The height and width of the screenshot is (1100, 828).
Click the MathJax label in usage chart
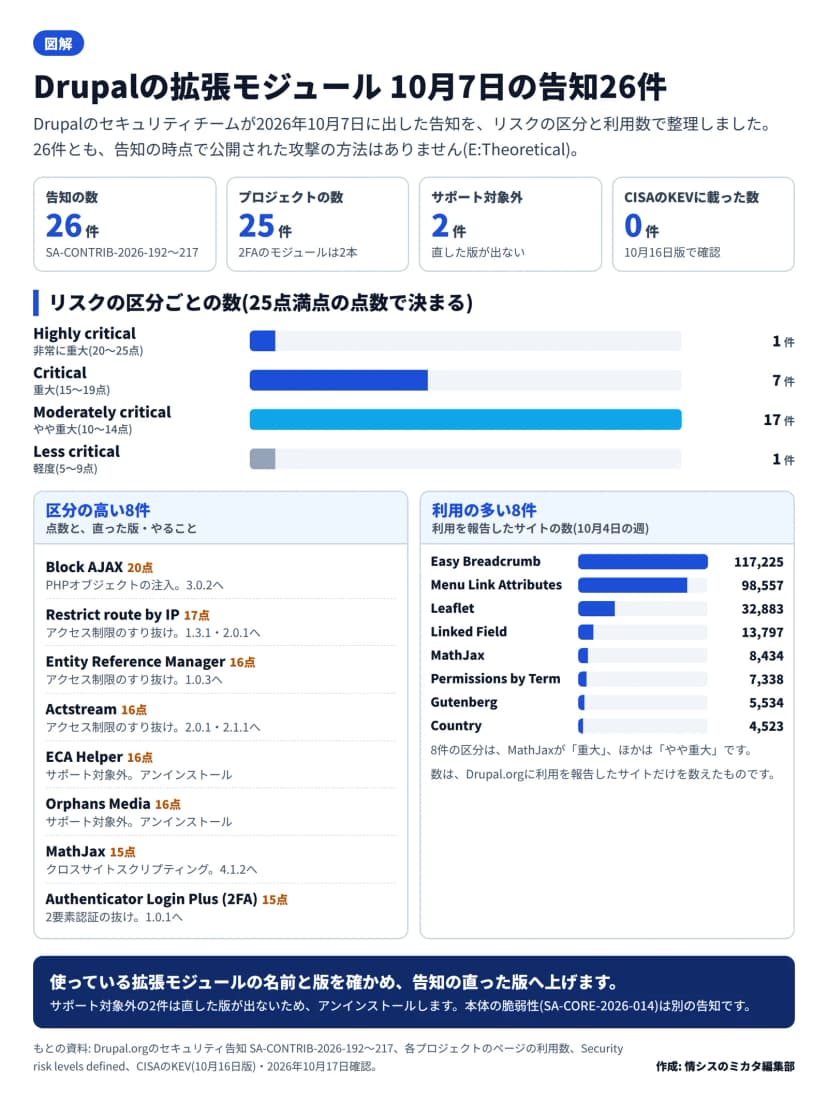coord(458,655)
